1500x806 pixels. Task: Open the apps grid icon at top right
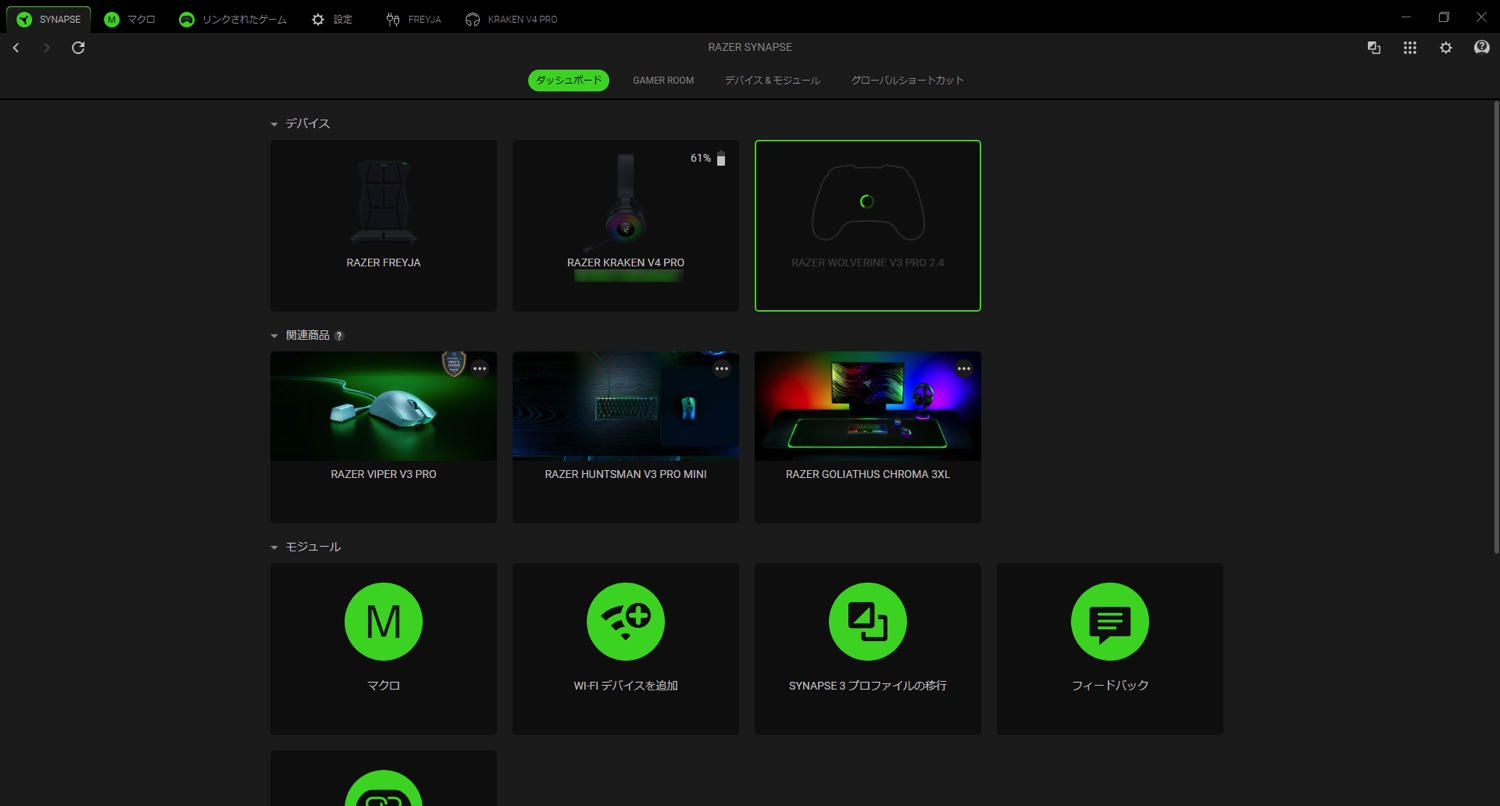click(x=1409, y=48)
